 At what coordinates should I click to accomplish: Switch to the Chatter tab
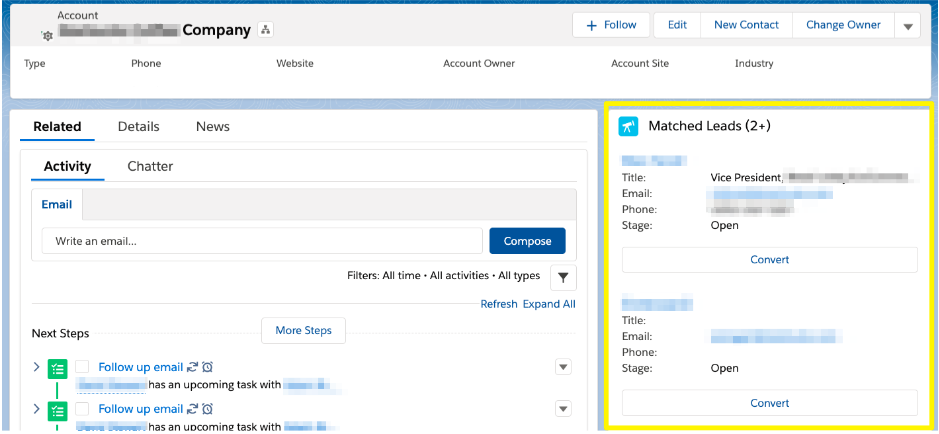coord(150,166)
